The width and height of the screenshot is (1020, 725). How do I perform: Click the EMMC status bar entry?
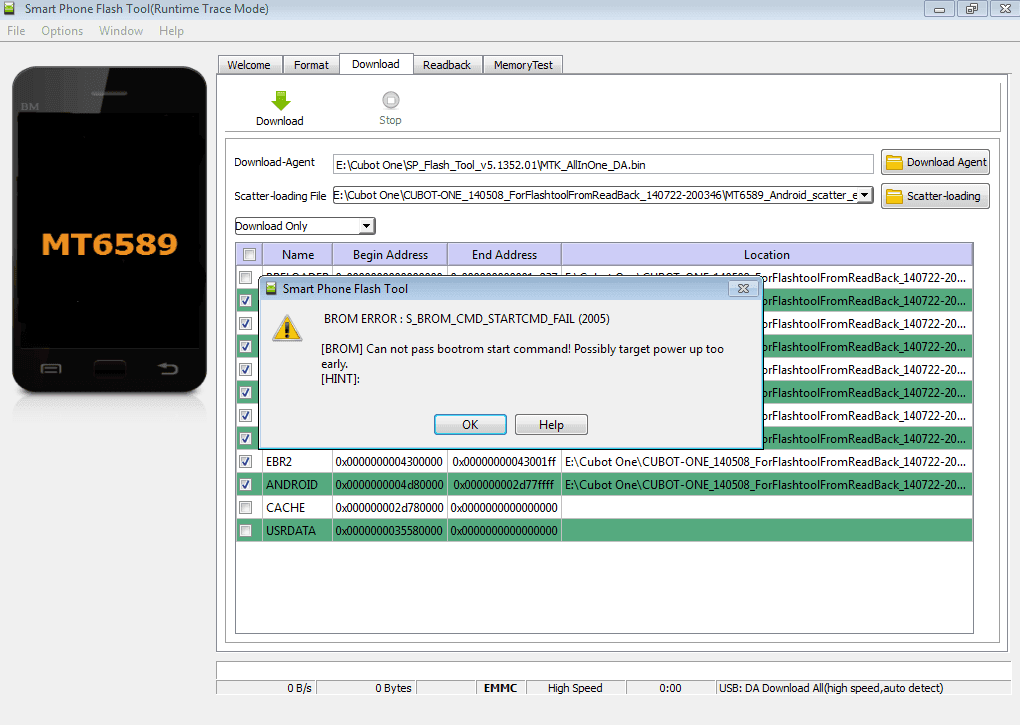(x=500, y=688)
